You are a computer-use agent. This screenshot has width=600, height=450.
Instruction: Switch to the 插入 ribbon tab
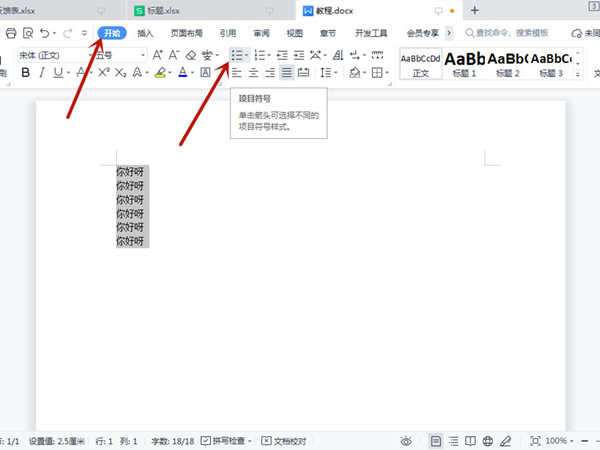146,33
